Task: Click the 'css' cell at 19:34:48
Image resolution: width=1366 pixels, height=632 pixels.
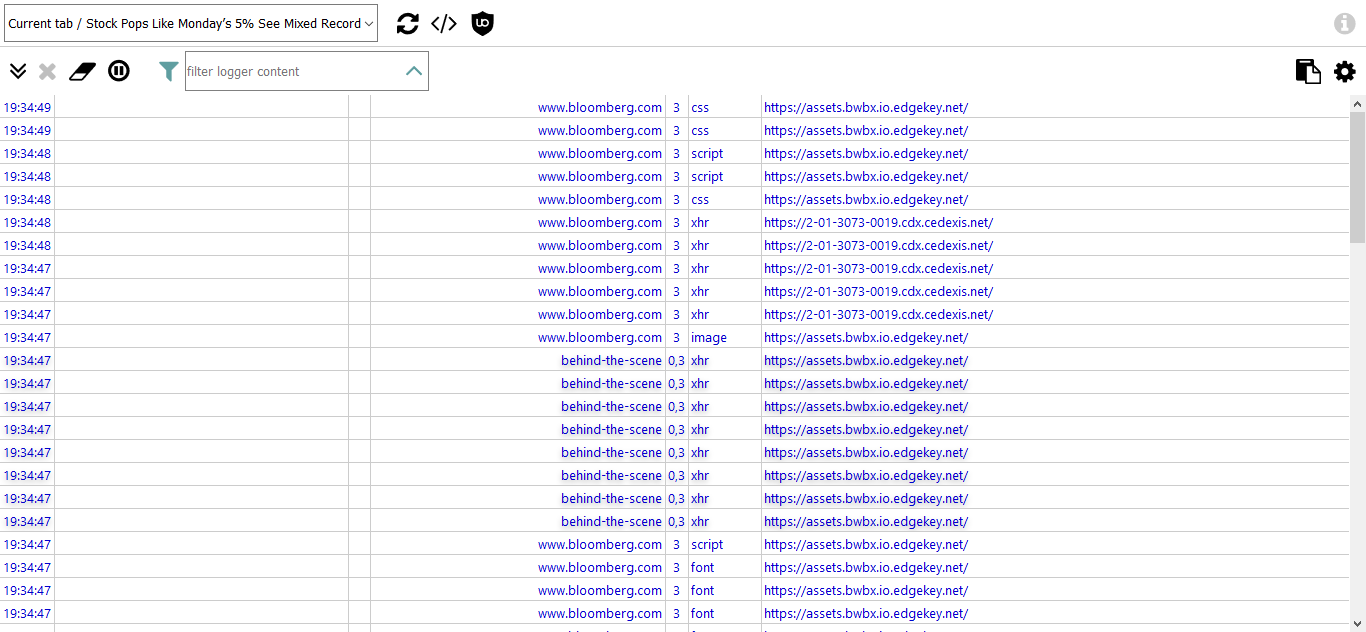Action: pos(700,200)
